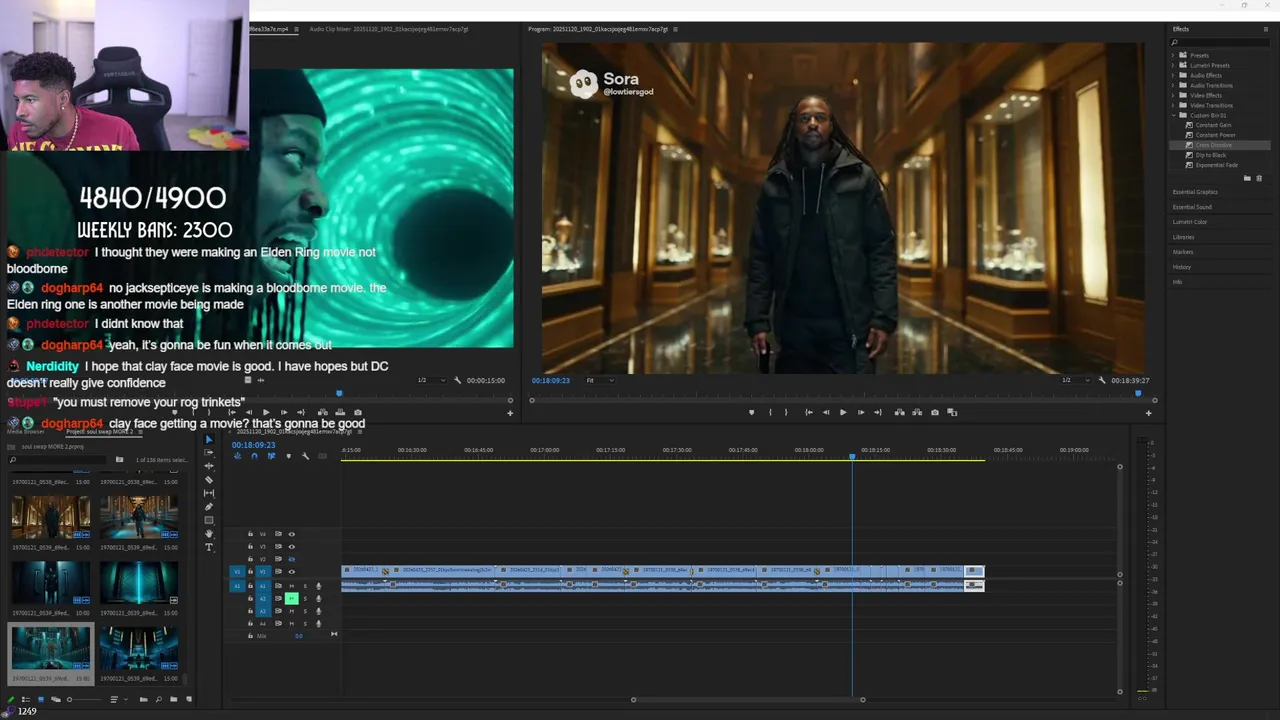1280x720 pixels.
Task: Create new custom bin in Effects panel
Action: (x=1247, y=178)
